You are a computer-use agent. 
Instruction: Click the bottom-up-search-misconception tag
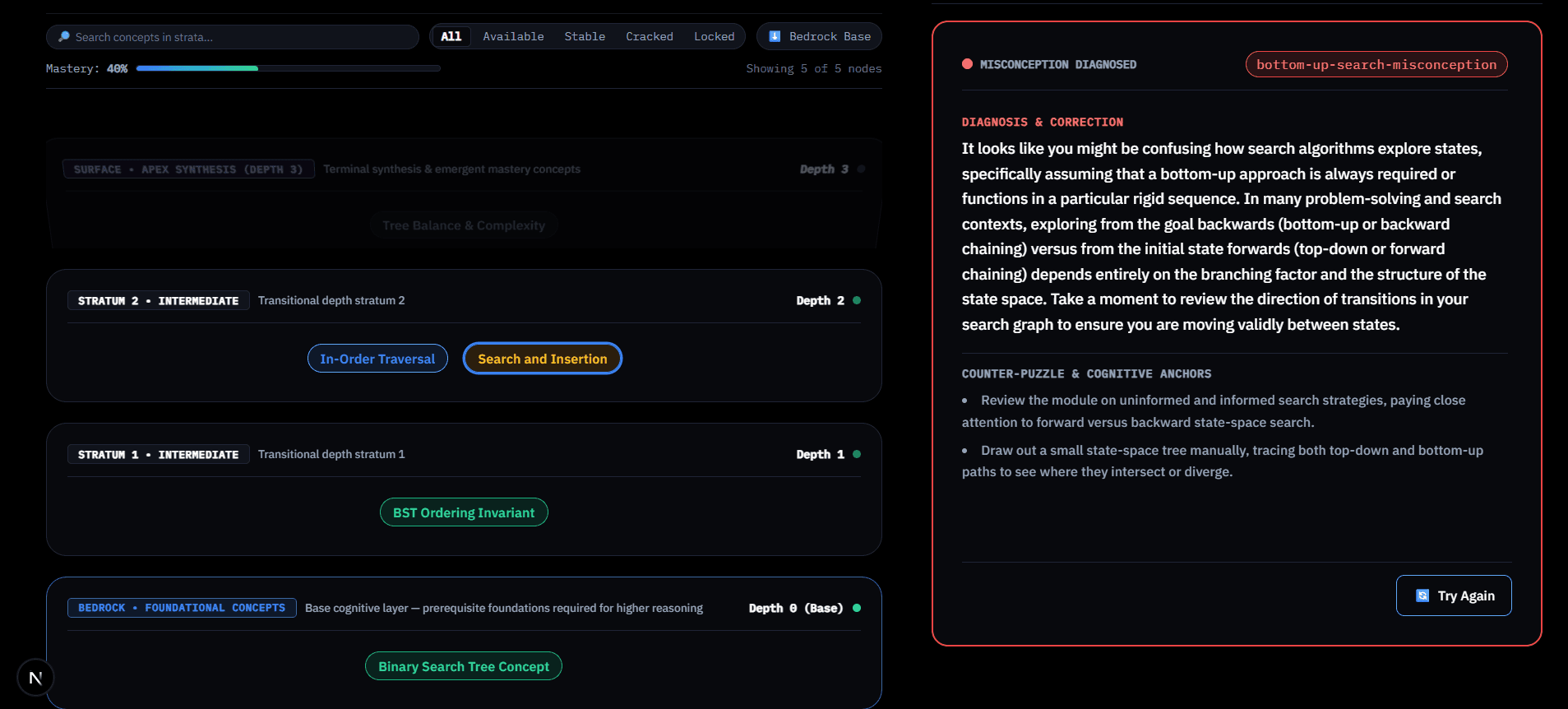[1376, 64]
